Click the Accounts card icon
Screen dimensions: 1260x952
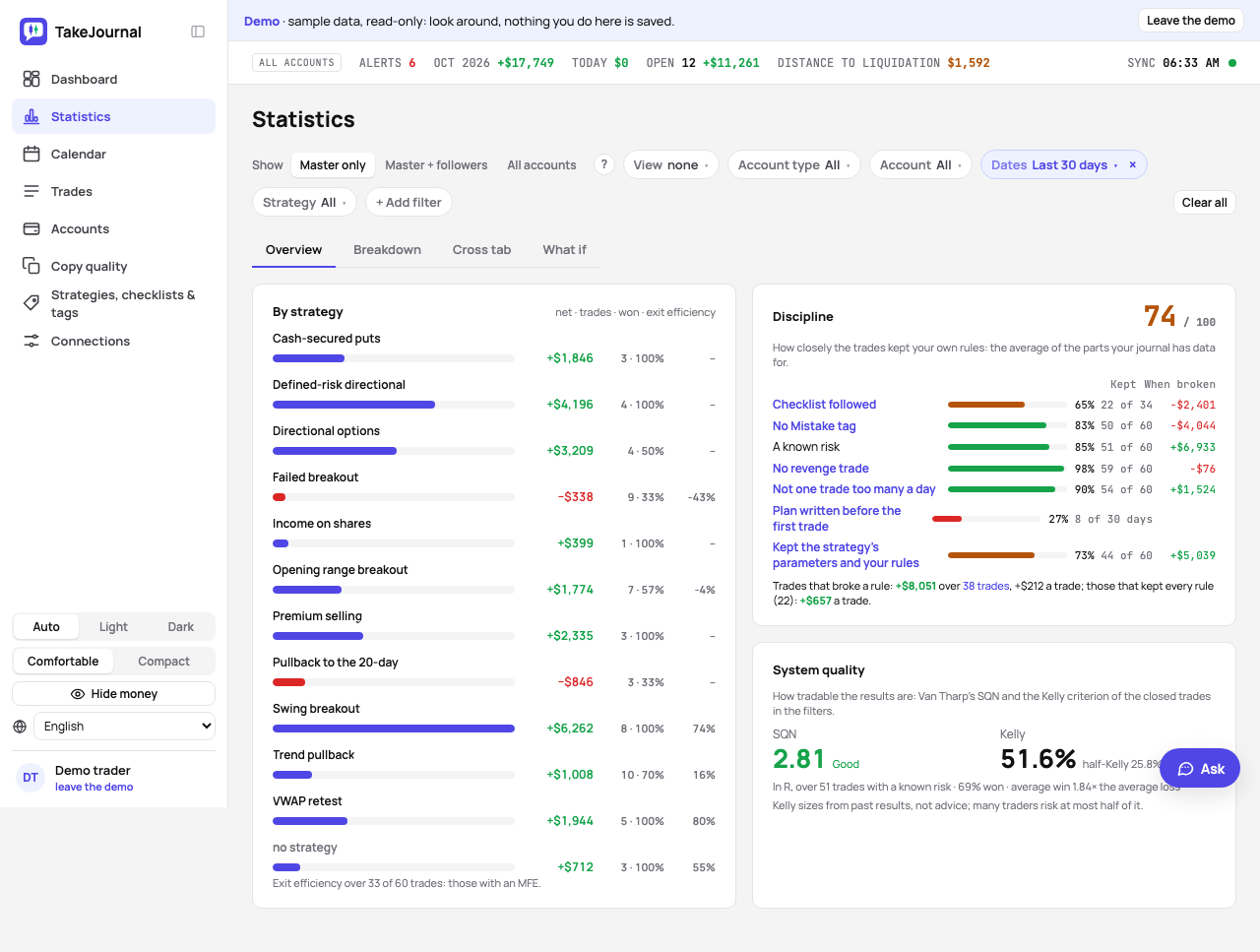click(31, 228)
